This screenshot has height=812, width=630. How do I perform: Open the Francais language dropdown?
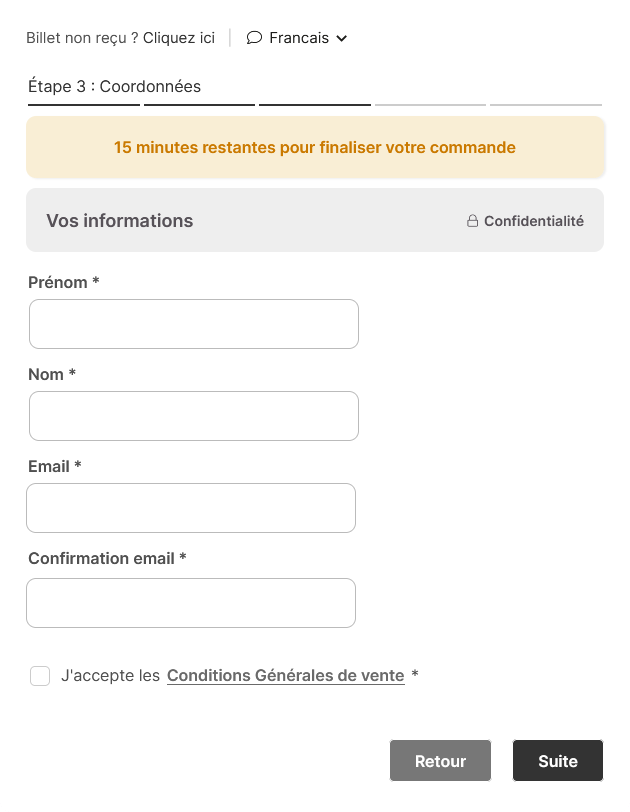(298, 38)
